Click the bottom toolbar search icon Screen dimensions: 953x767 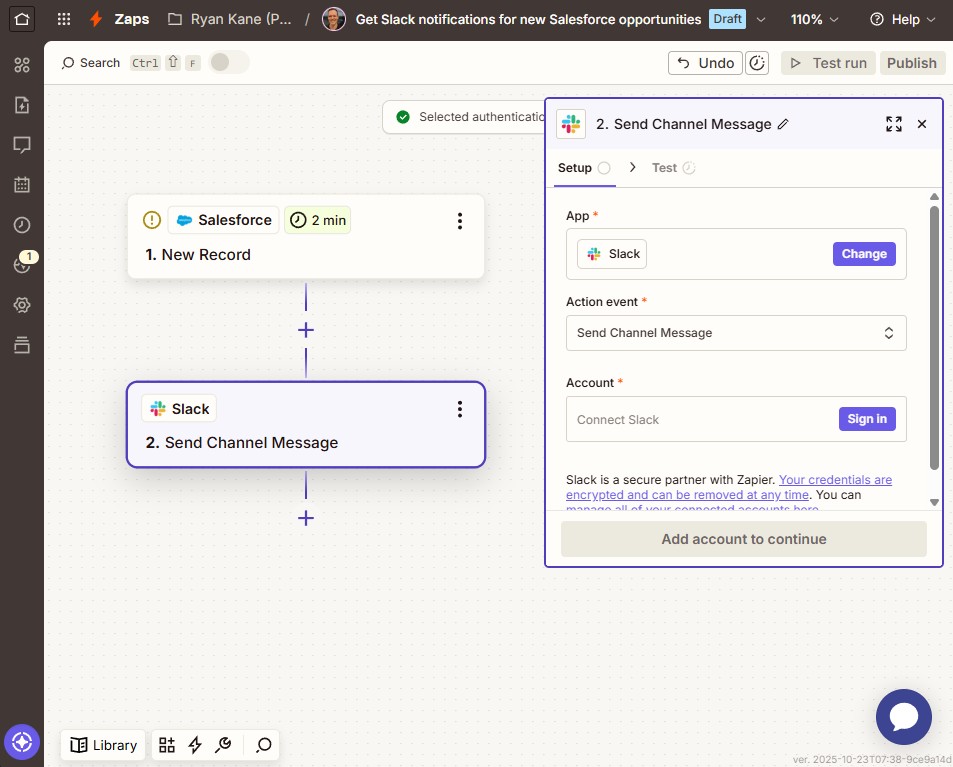[x=263, y=745]
